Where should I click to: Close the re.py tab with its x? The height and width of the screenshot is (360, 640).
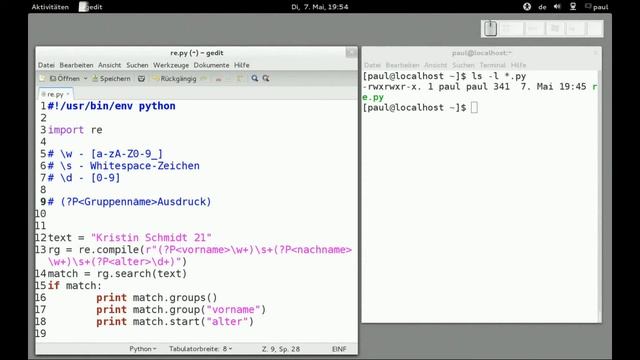click(x=68, y=94)
